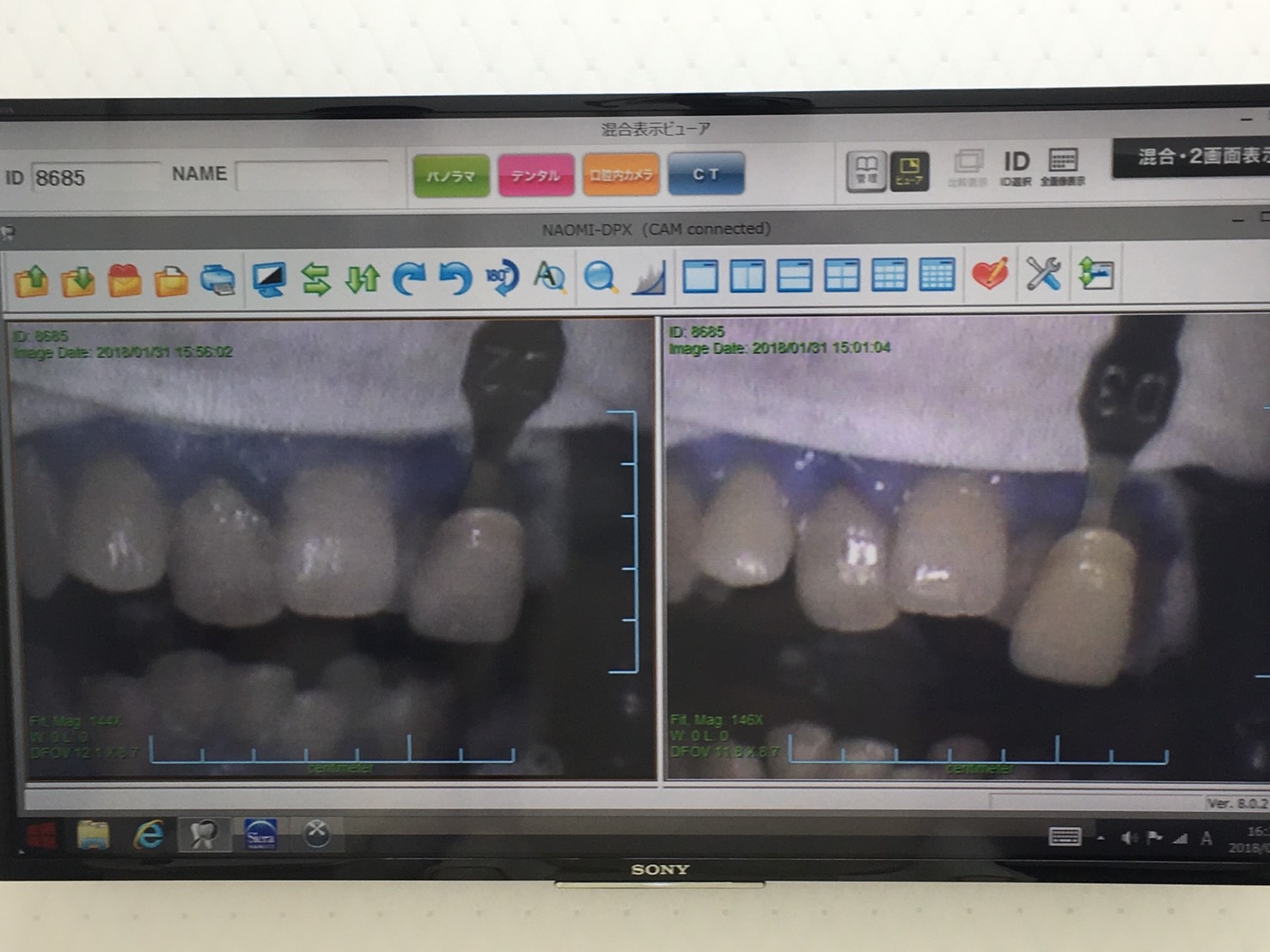
Task: Click inside the NAME input field
Action: (x=311, y=175)
